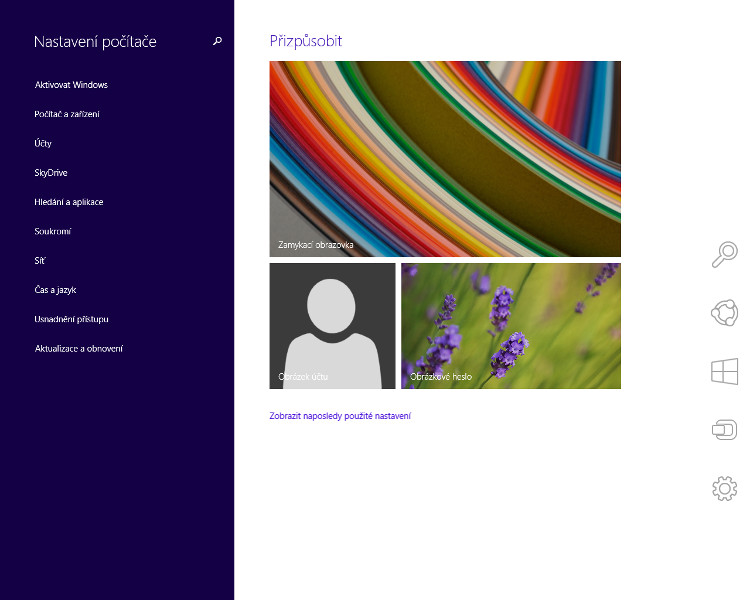Screen dimensions: 750x600
Task: Open the Zamykací obrazovka tile
Action: coord(445,159)
